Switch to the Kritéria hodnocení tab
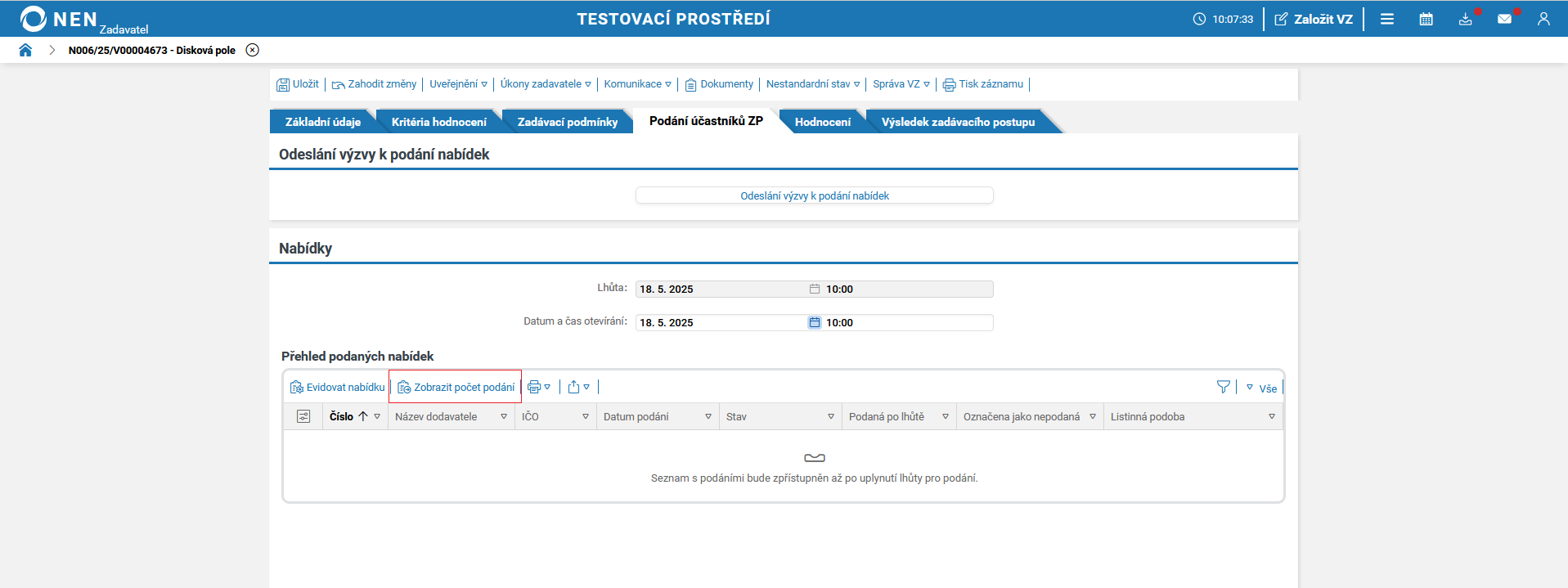This screenshot has height=588, width=1568. pyautogui.click(x=438, y=122)
